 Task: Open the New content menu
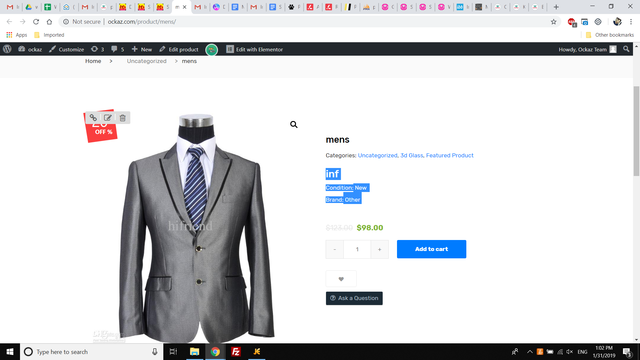click(x=142, y=49)
